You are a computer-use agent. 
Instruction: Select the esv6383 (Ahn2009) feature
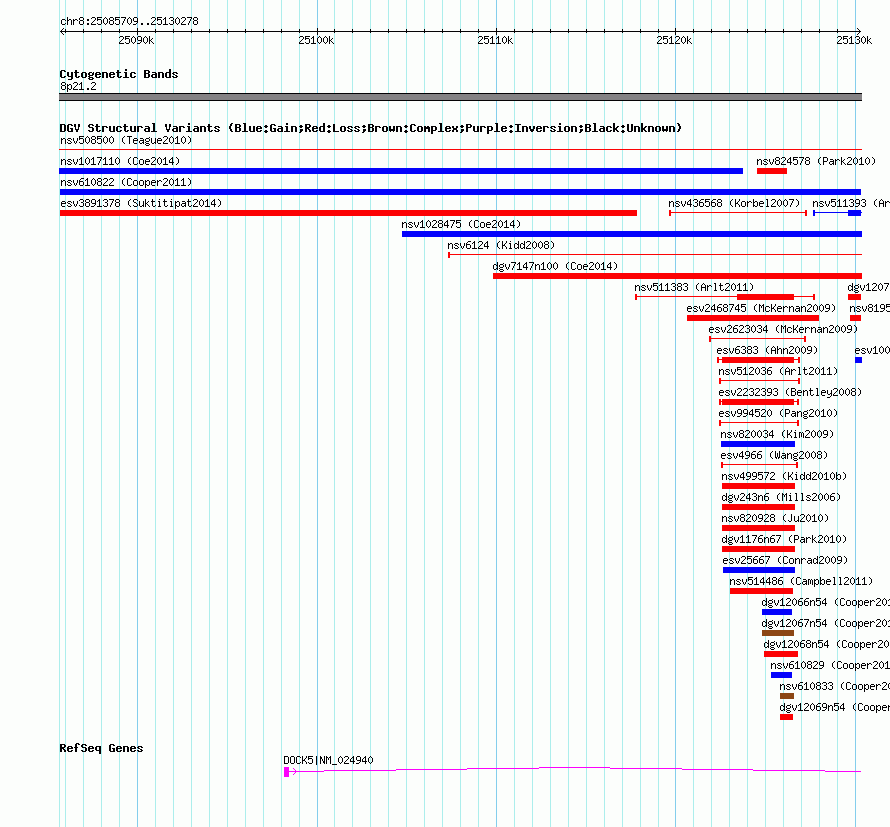[x=758, y=360]
